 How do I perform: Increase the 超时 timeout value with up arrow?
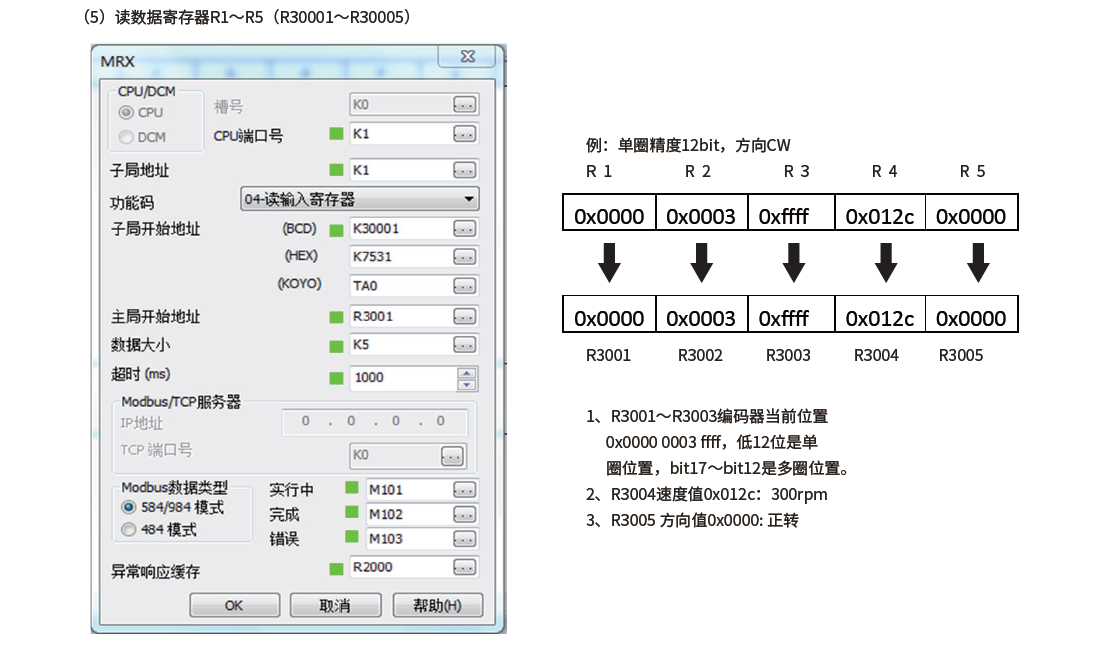pyautogui.click(x=466, y=372)
